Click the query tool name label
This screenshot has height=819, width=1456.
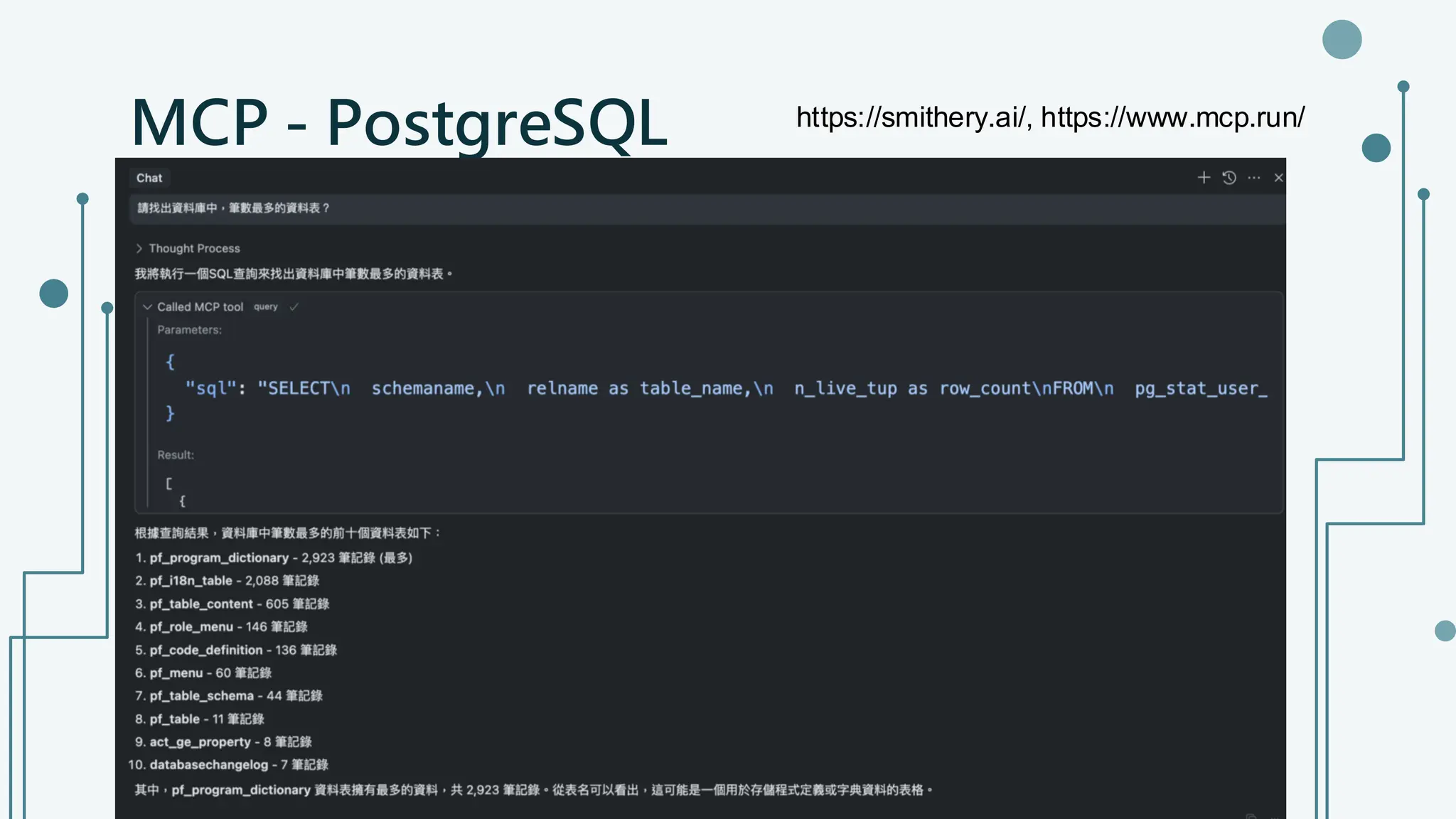point(265,307)
